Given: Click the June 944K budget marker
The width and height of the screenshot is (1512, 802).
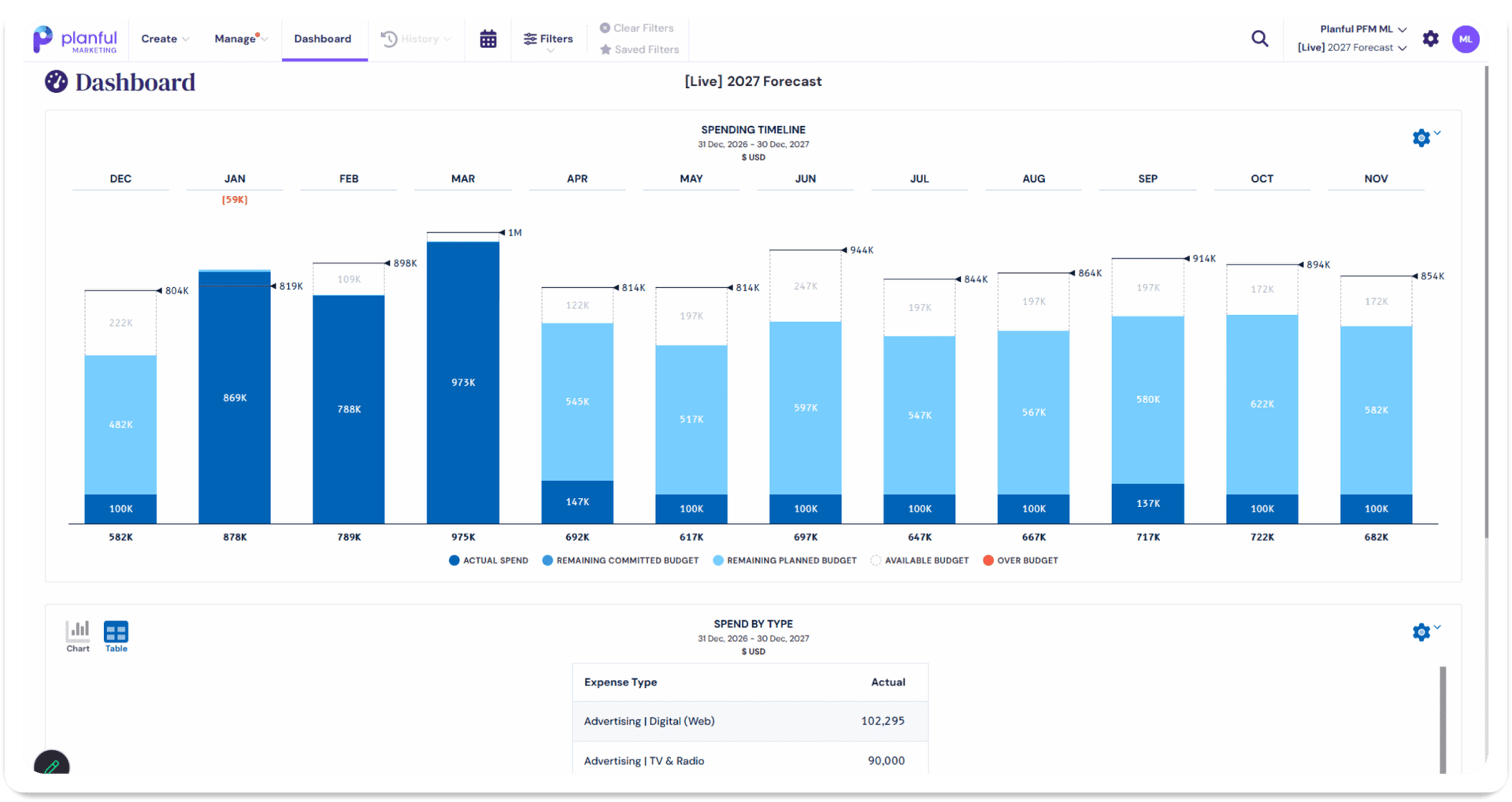Looking at the screenshot, I should (x=857, y=250).
